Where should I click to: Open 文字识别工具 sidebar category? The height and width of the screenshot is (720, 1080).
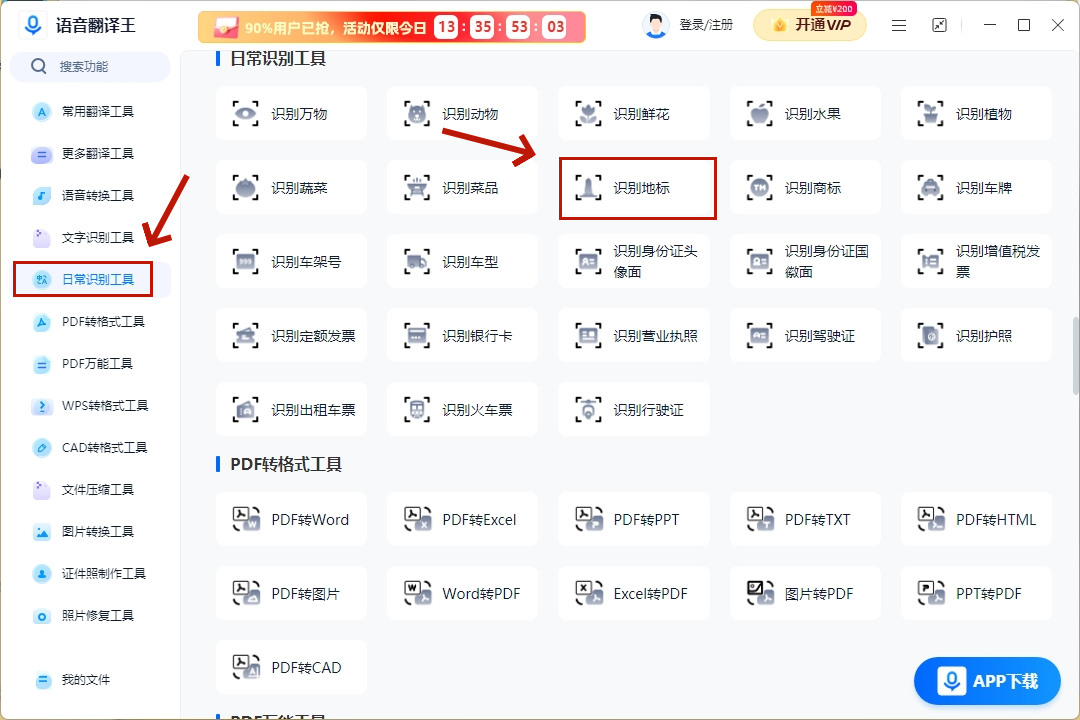click(x=90, y=238)
